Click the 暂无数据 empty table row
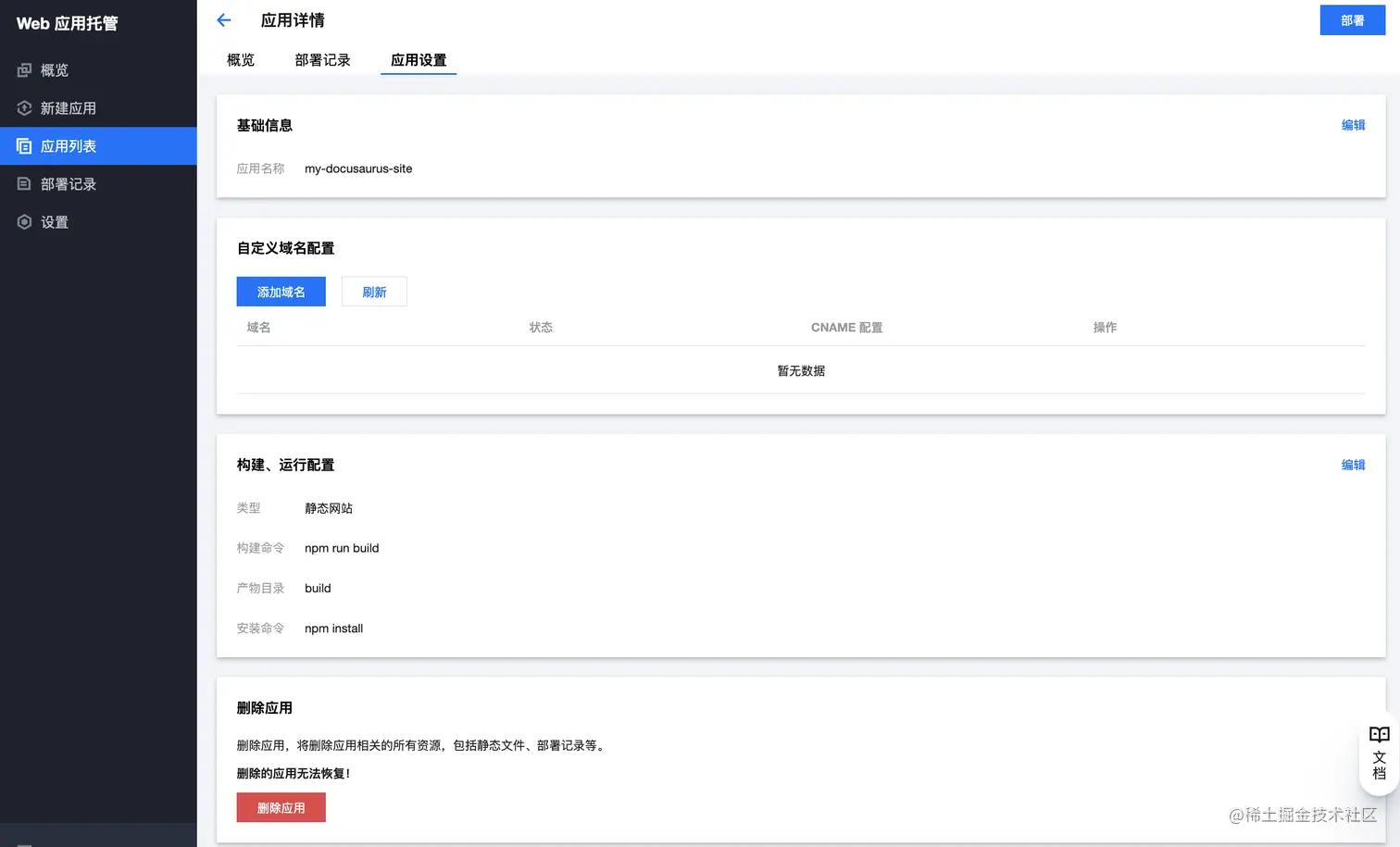Screen dimensions: 1400x847 [800, 370]
